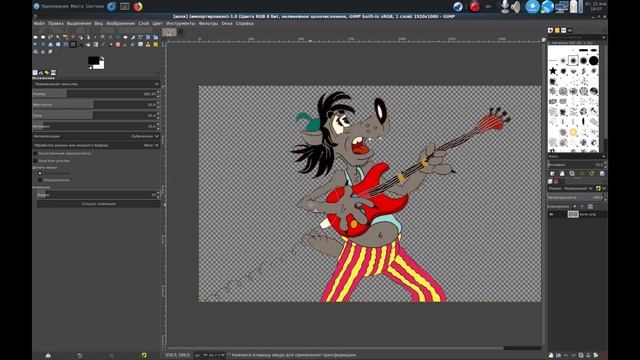Create a new layer button
This screenshot has height=360, width=640.
pos(551,355)
